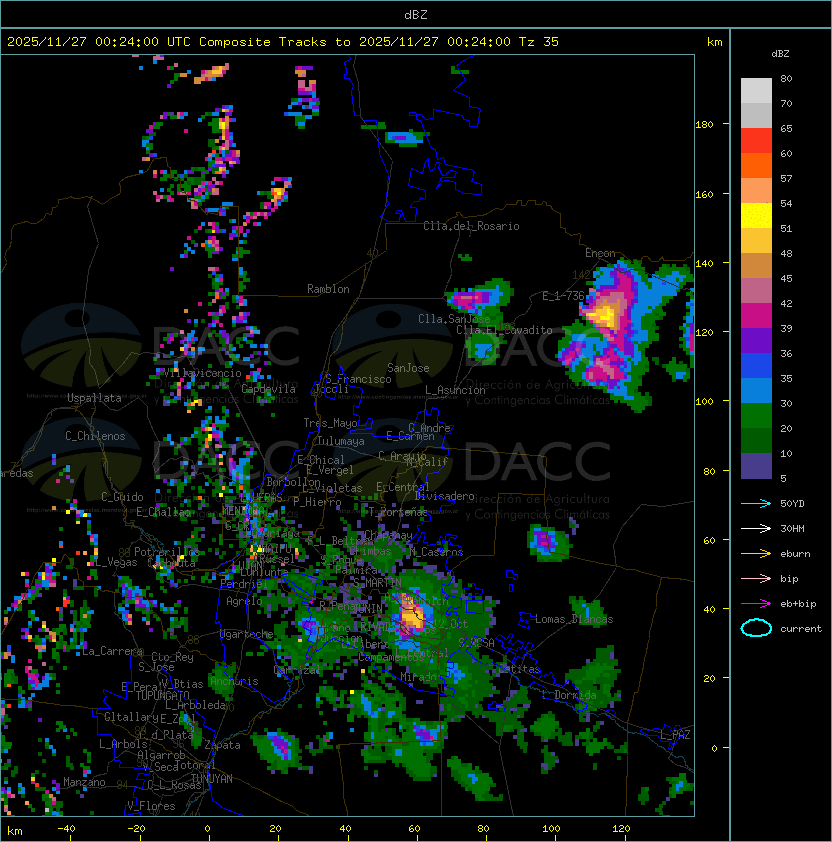Click the 180 km mark on the vertical axis

pos(704,125)
